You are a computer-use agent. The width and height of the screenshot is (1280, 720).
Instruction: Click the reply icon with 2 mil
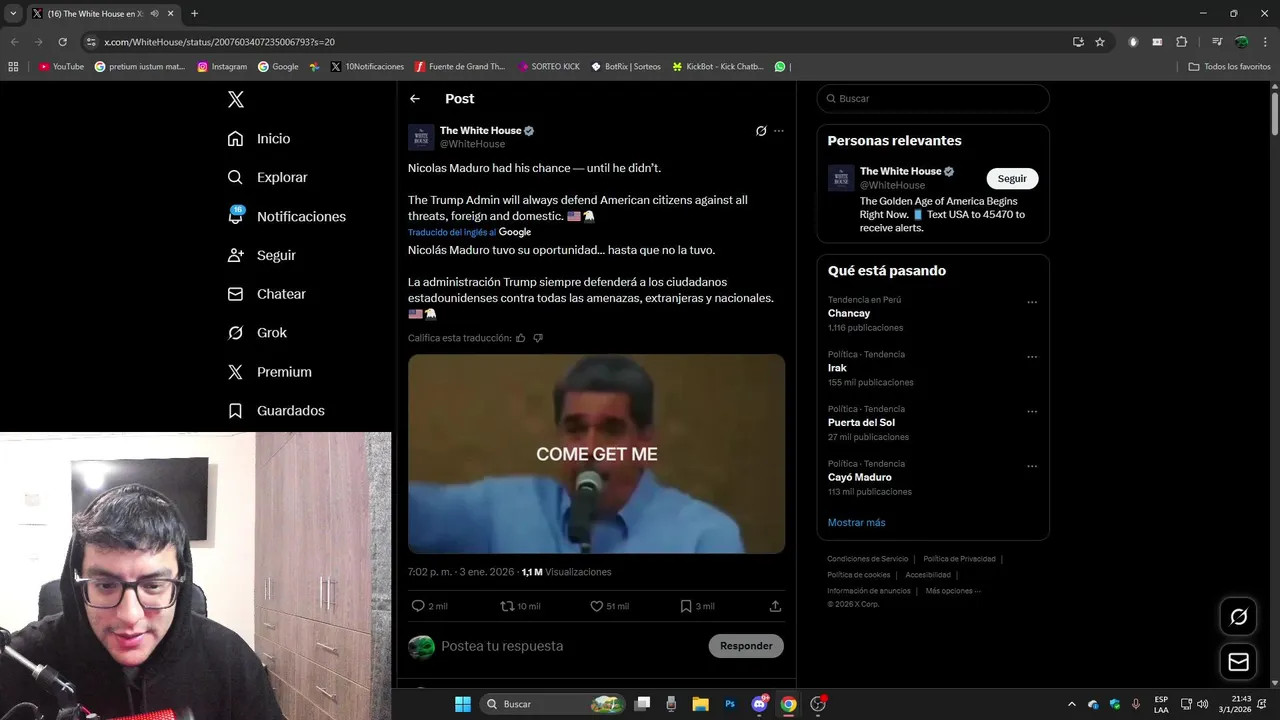point(418,606)
